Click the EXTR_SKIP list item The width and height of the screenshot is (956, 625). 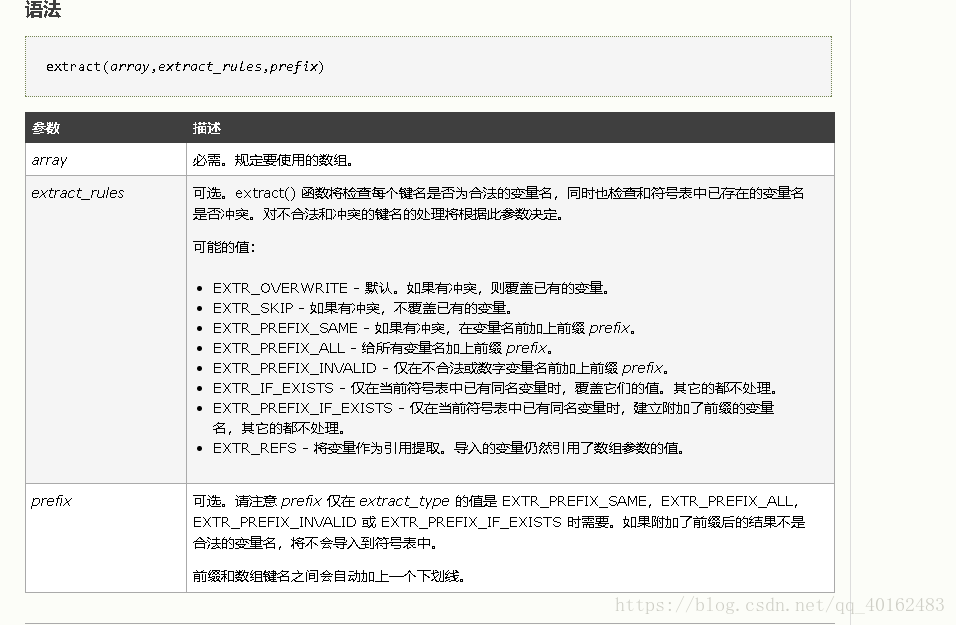(362, 308)
